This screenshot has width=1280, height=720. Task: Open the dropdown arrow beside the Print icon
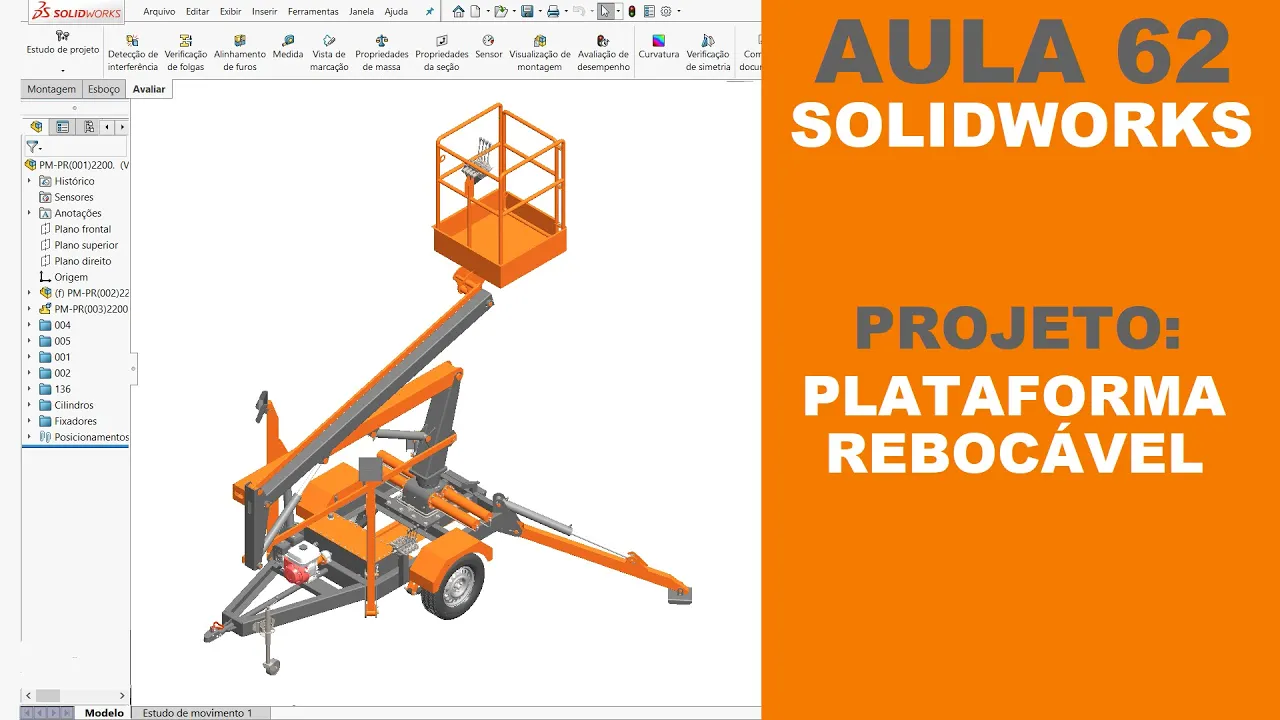pyautogui.click(x=564, y=12)
